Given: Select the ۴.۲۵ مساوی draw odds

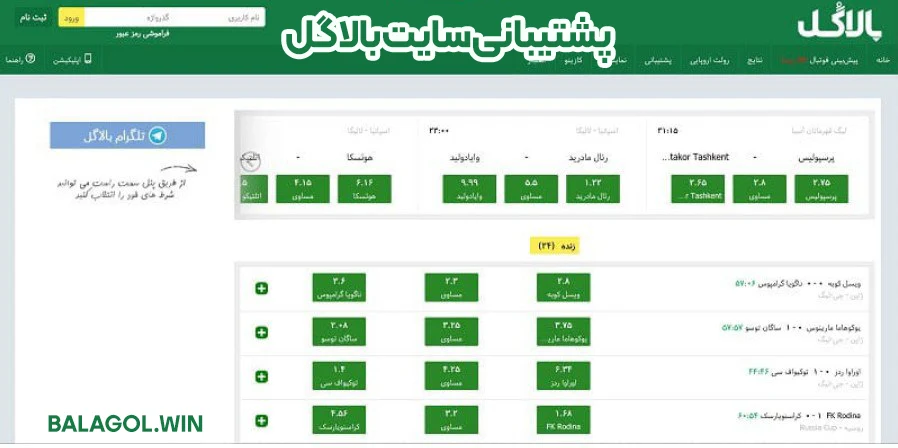Looking at the screenshot, I should point(451,376).
